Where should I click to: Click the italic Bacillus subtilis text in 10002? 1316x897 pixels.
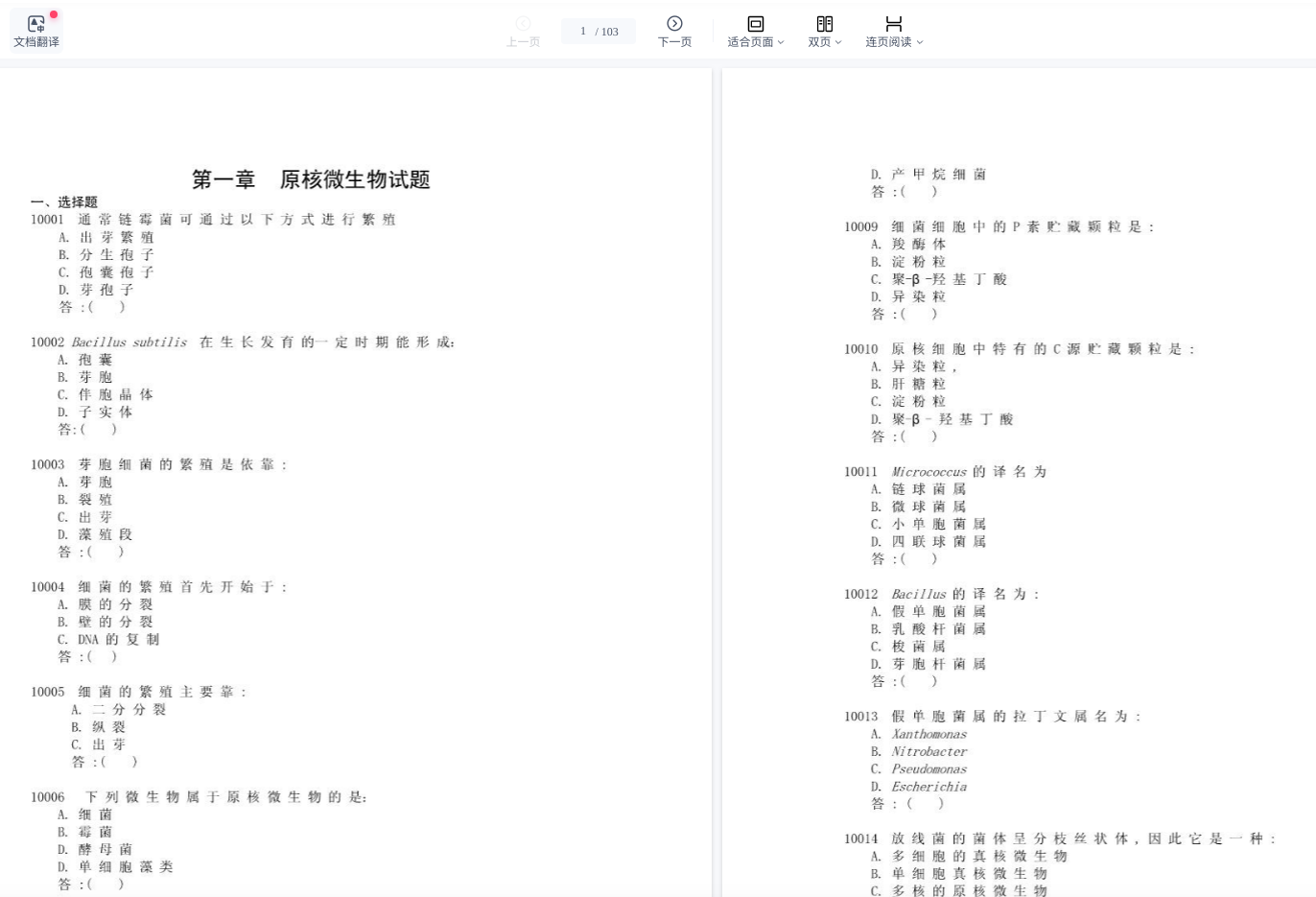point(129,342)
